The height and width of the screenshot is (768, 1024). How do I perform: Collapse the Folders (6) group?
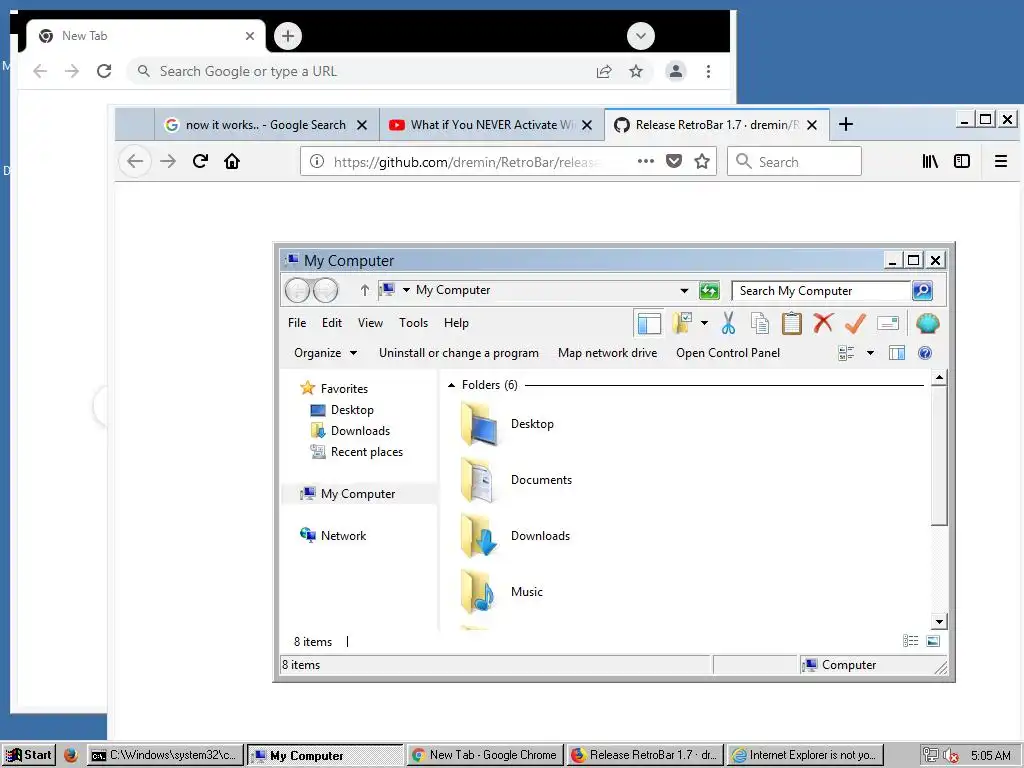[451, 385]
